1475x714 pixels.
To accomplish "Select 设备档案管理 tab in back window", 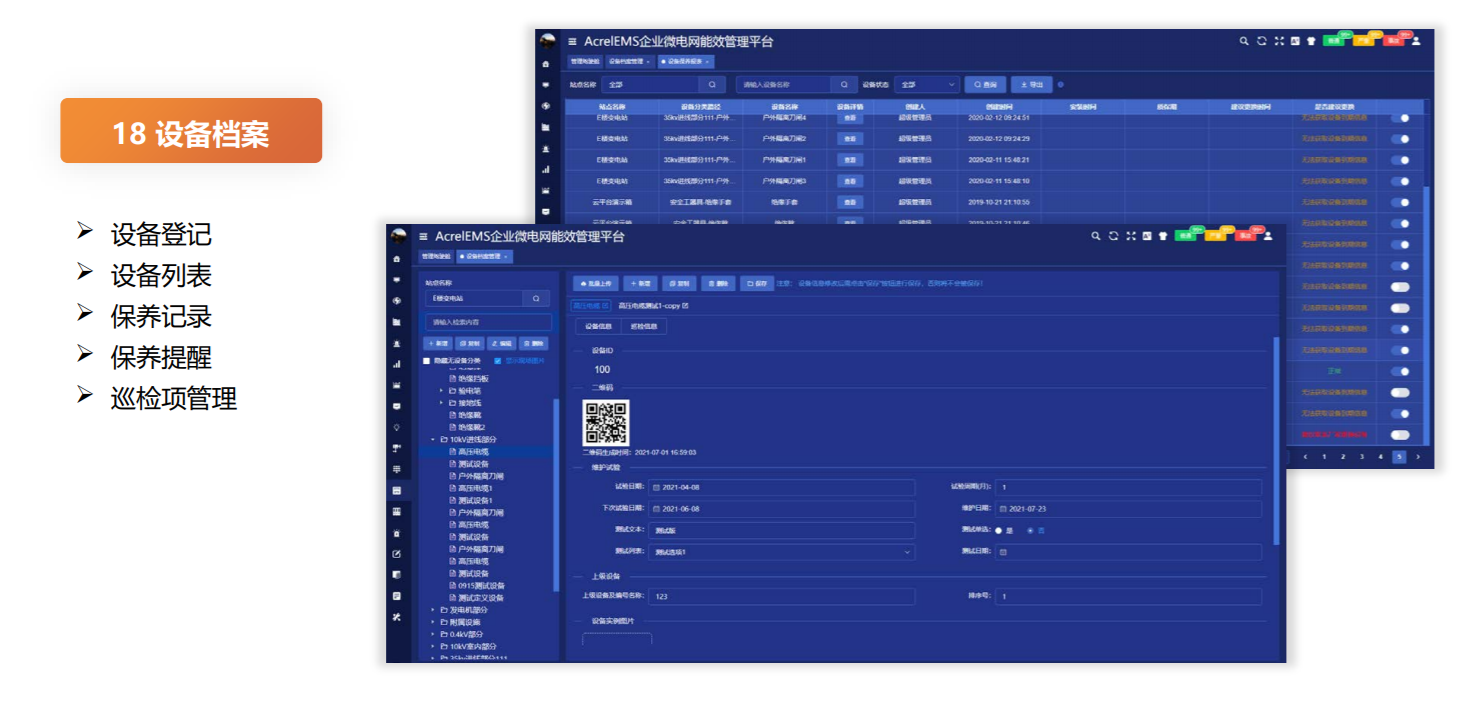I will pyautogui.click(x=629, y=62).
